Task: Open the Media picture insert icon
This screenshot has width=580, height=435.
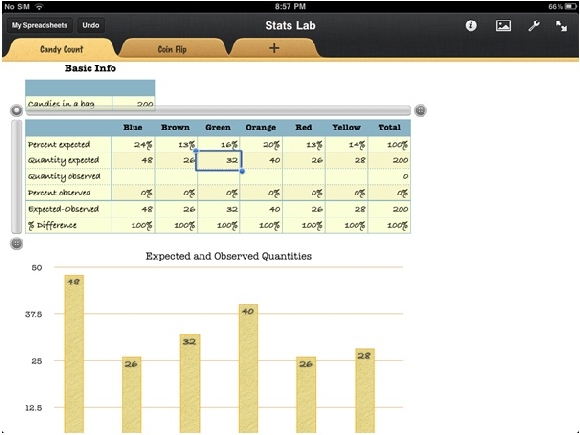Action: tap(503, 26)
